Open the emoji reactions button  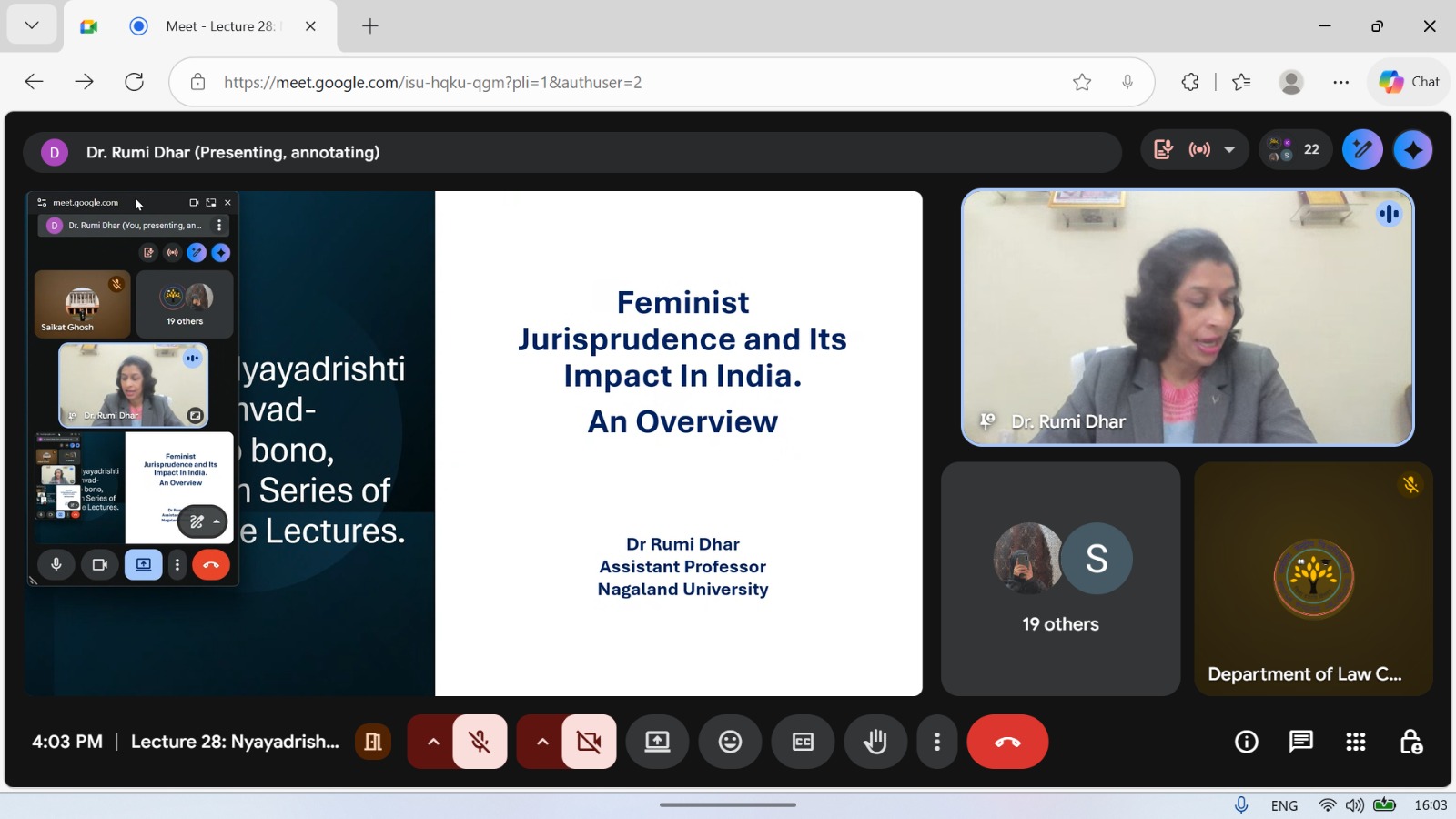coord(730,742)
